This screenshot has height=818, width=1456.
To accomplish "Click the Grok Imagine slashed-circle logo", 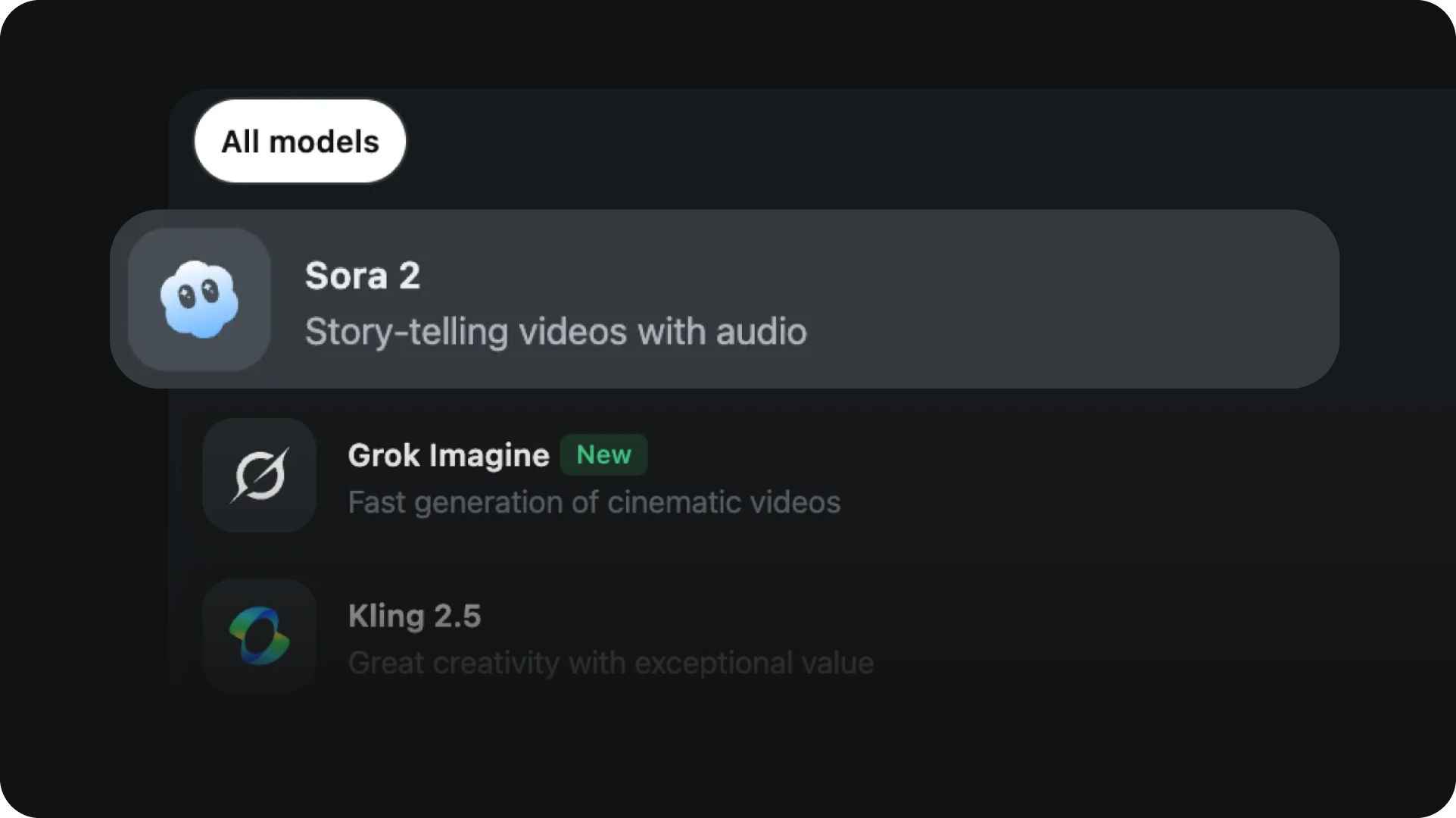I will coord(259,475).
